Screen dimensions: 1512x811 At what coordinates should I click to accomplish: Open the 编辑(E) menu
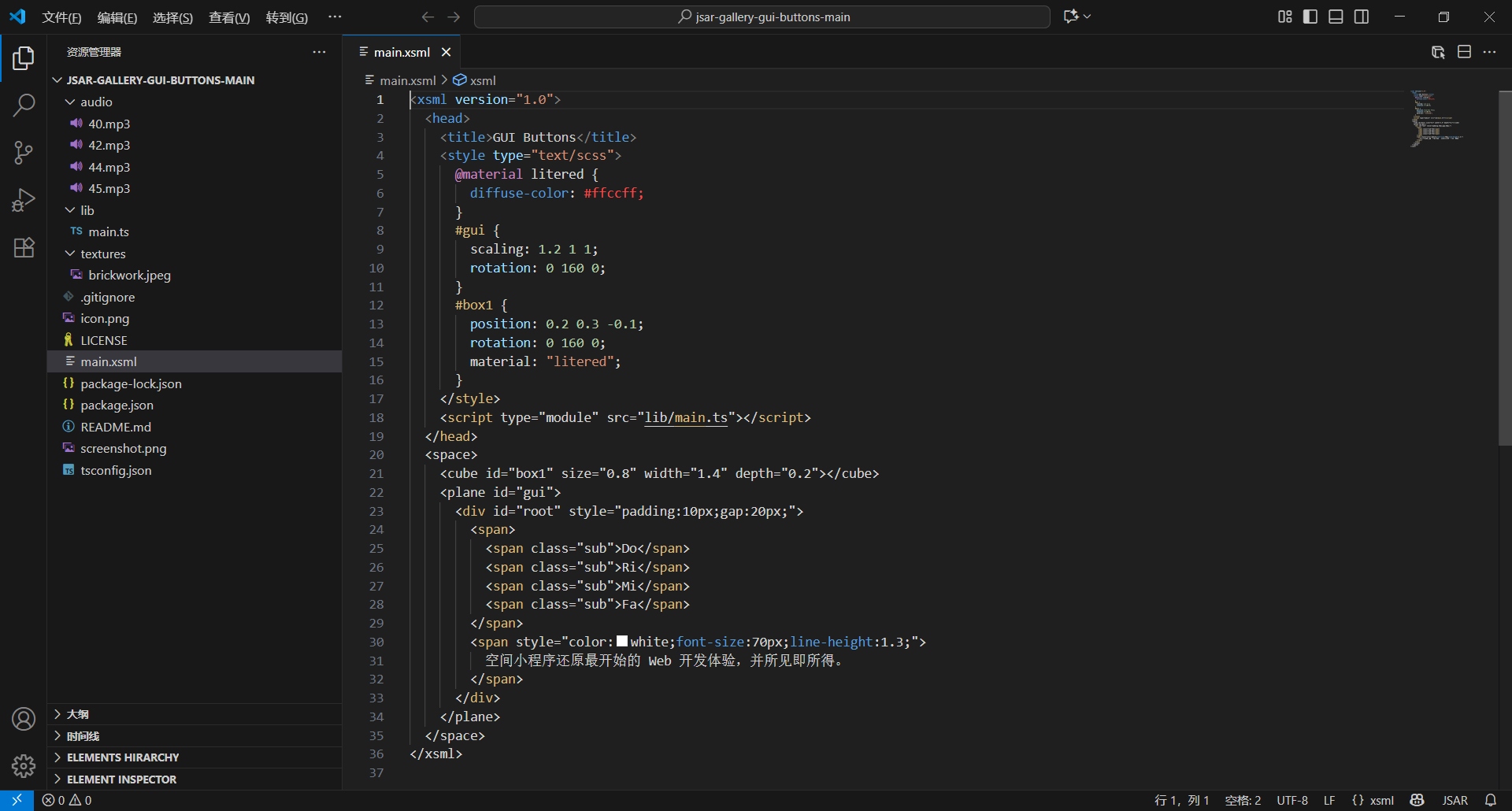click(117, 17)
